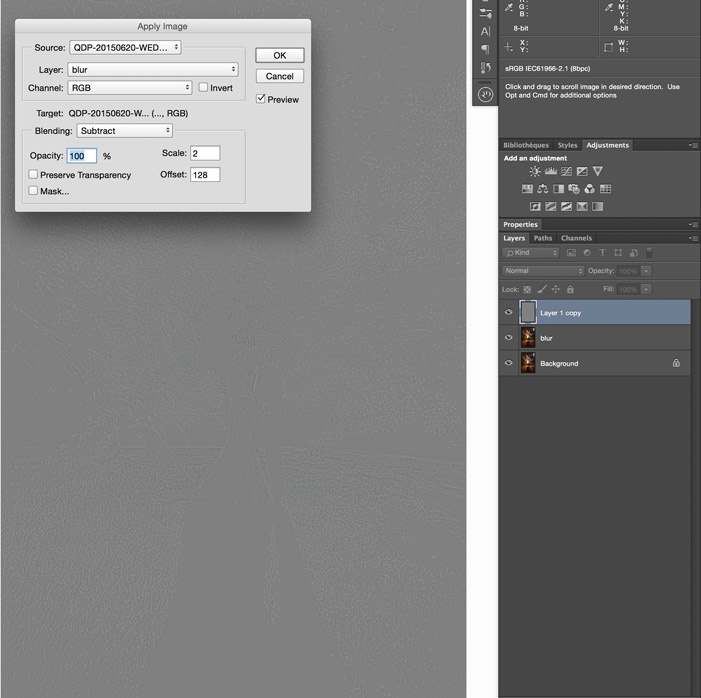701x698 pixels.
Task: Add a Color Balance adjustment
Action: (x=542, y=189)
